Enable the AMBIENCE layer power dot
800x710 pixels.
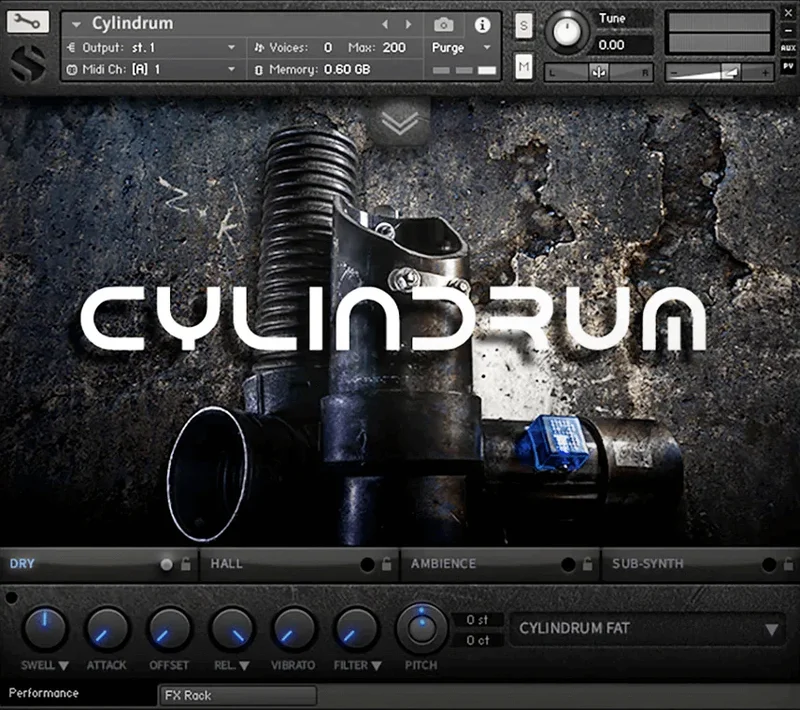click(568, 564)
